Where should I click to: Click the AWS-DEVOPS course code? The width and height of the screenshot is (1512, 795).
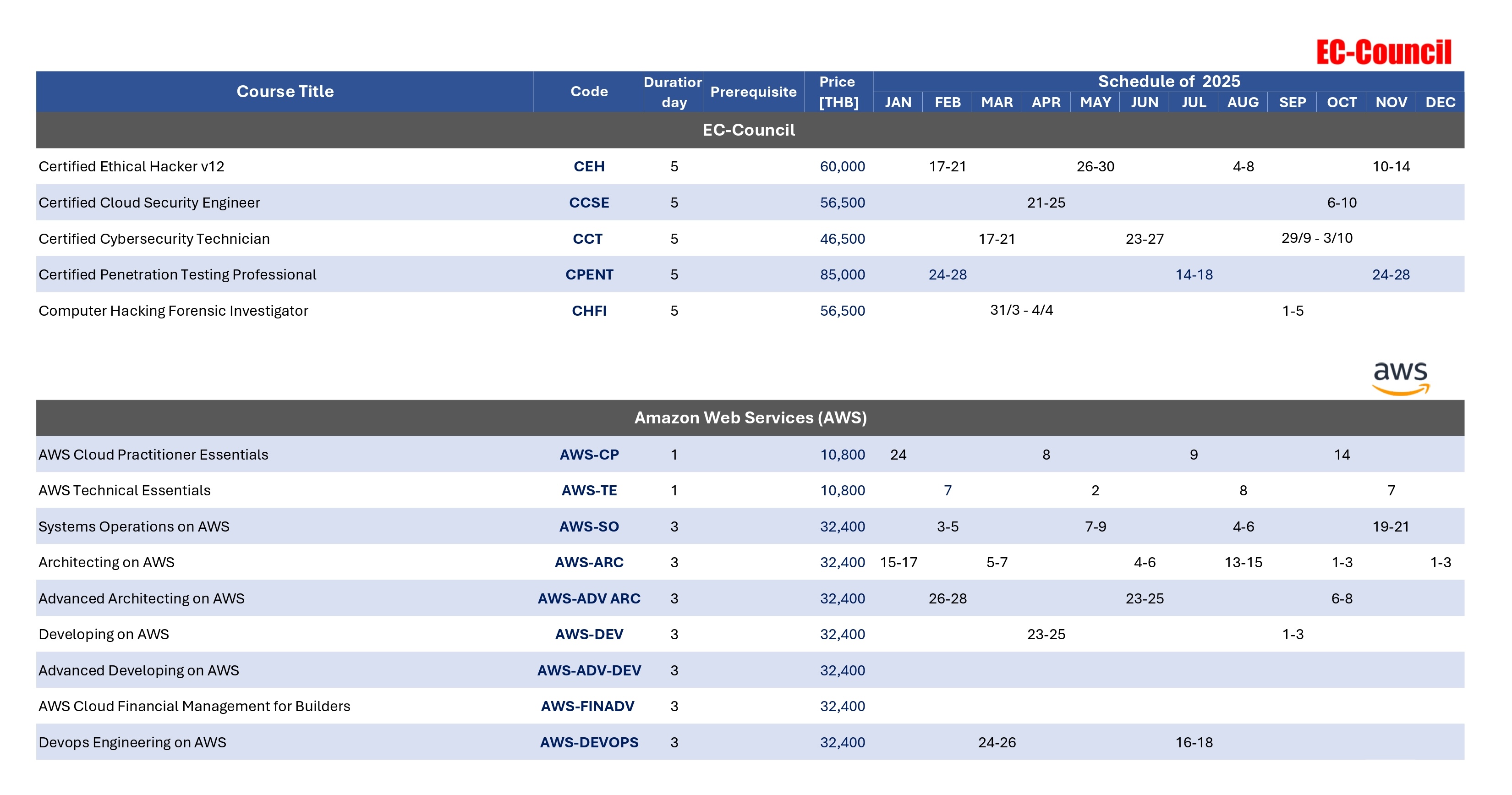589,742
